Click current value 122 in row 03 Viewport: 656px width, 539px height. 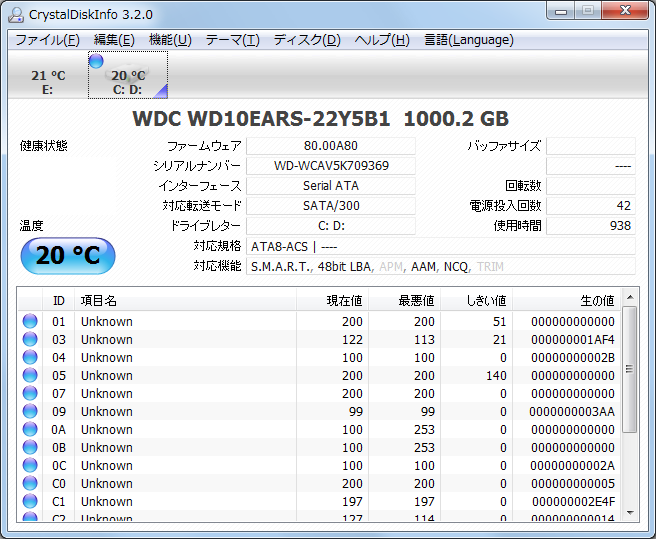(x=352, y=339)
